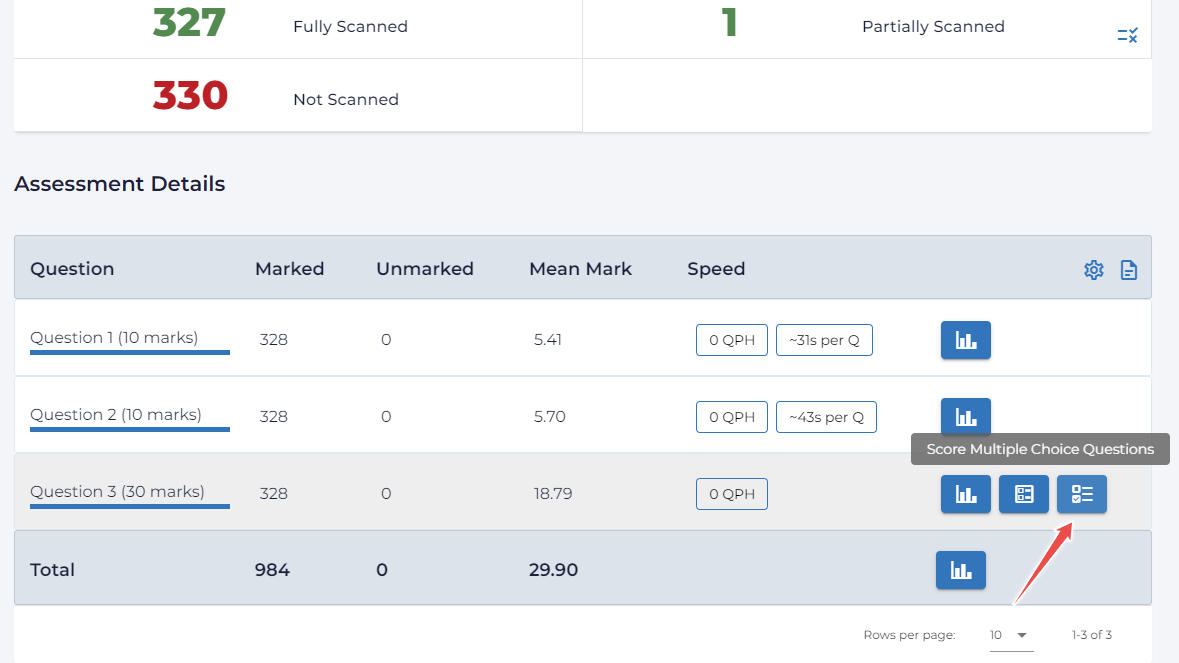1179x663 pixels.
Task: Click the 0 QPH chip for Question 3
Action: [x=731, y=493]
